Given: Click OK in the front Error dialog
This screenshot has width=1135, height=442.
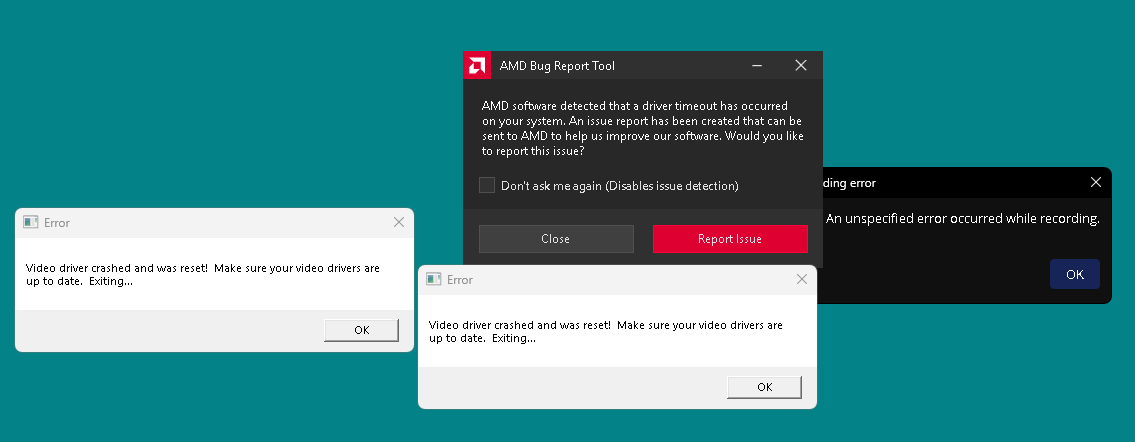Looking at the screenshot, I should tap(765, 387).
